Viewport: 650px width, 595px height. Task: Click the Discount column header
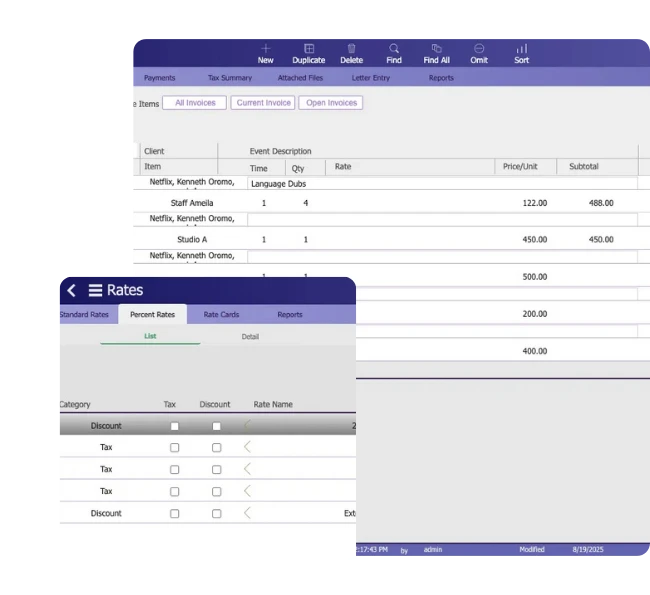[x=215, y=404]
